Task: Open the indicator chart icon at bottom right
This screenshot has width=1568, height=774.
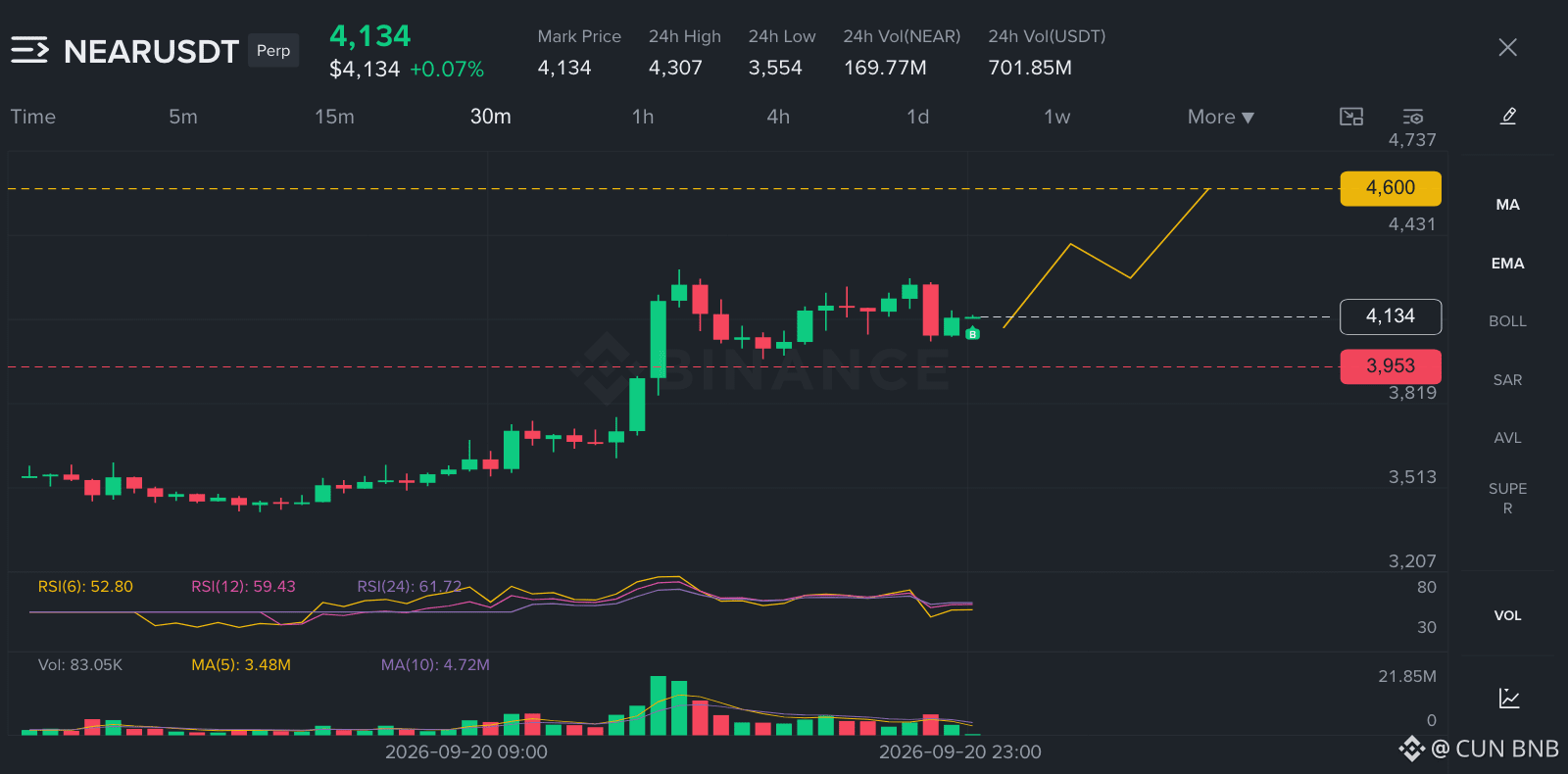Action: click(x=1509, y=698)
